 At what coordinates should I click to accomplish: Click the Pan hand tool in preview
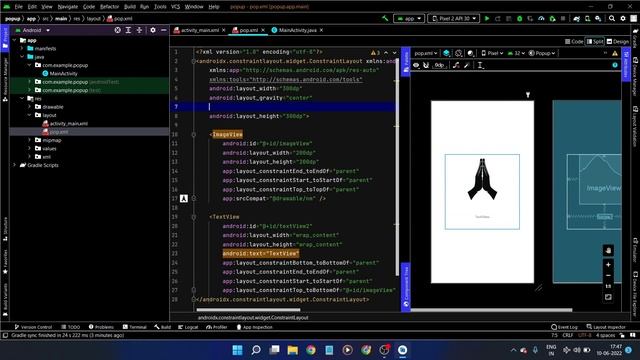tap(608, 251)
